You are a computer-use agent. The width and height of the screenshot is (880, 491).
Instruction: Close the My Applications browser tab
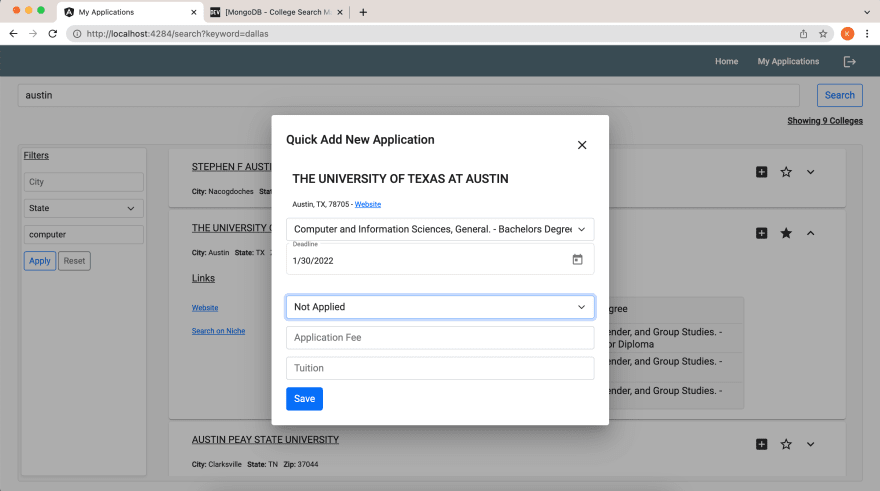pos(194,12)
